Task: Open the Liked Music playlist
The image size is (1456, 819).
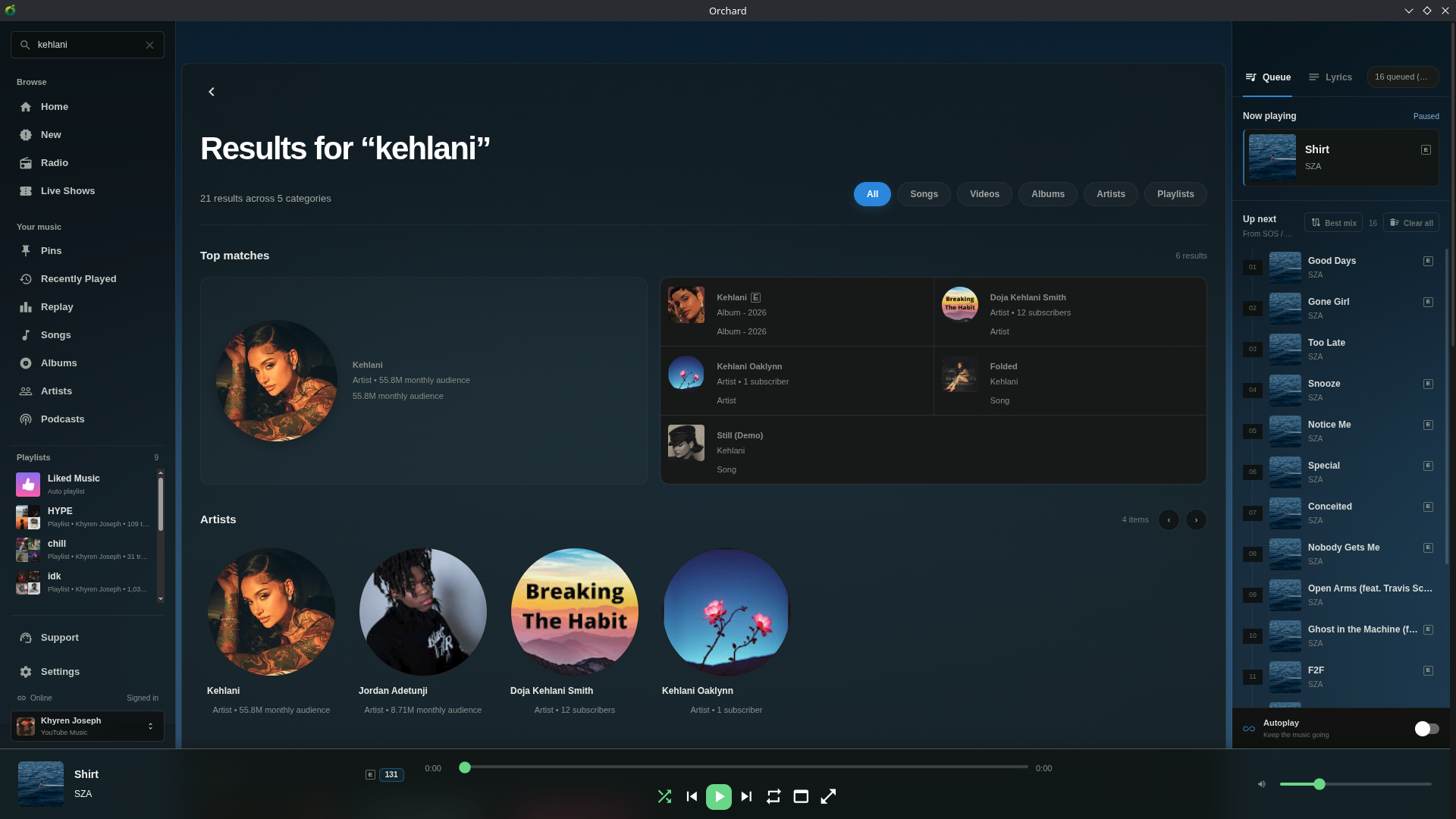Action: 84,485
